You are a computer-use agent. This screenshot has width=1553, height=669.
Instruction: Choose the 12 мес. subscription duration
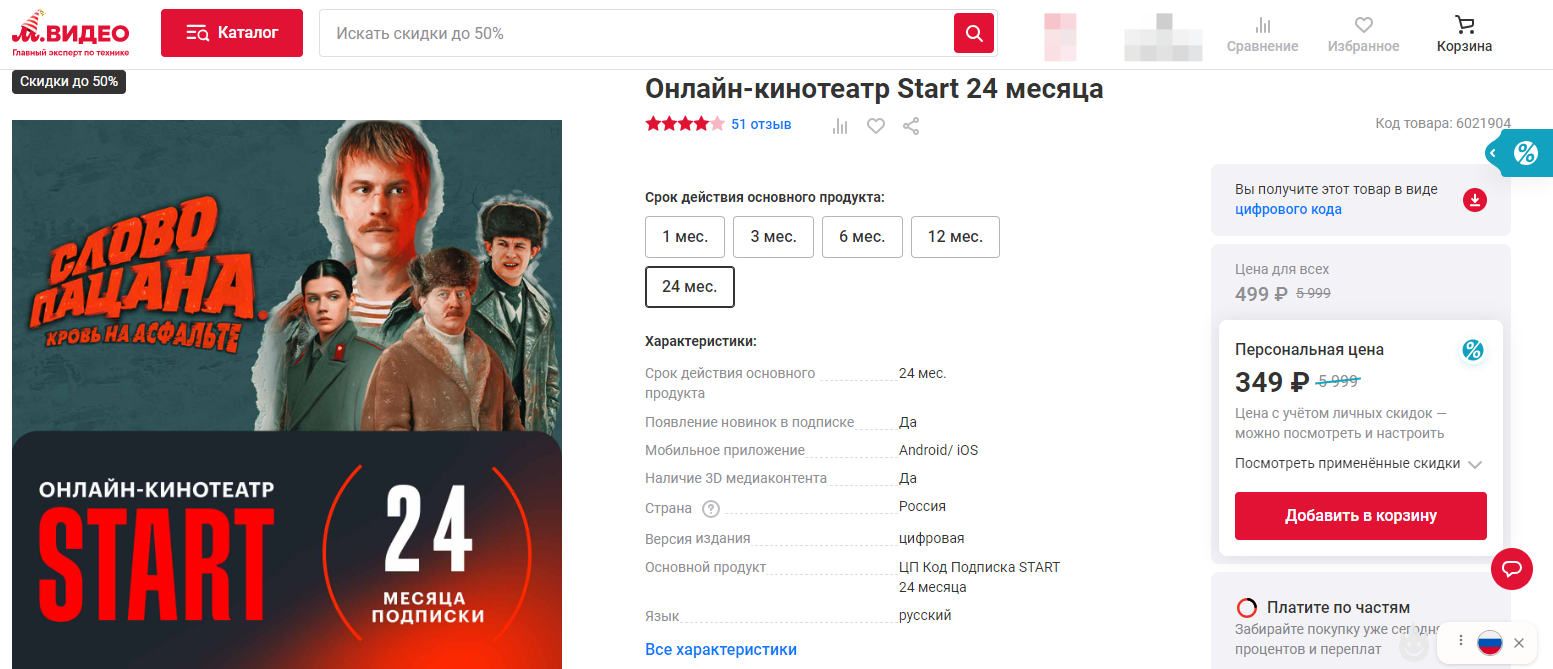click(x=955, y=237)
